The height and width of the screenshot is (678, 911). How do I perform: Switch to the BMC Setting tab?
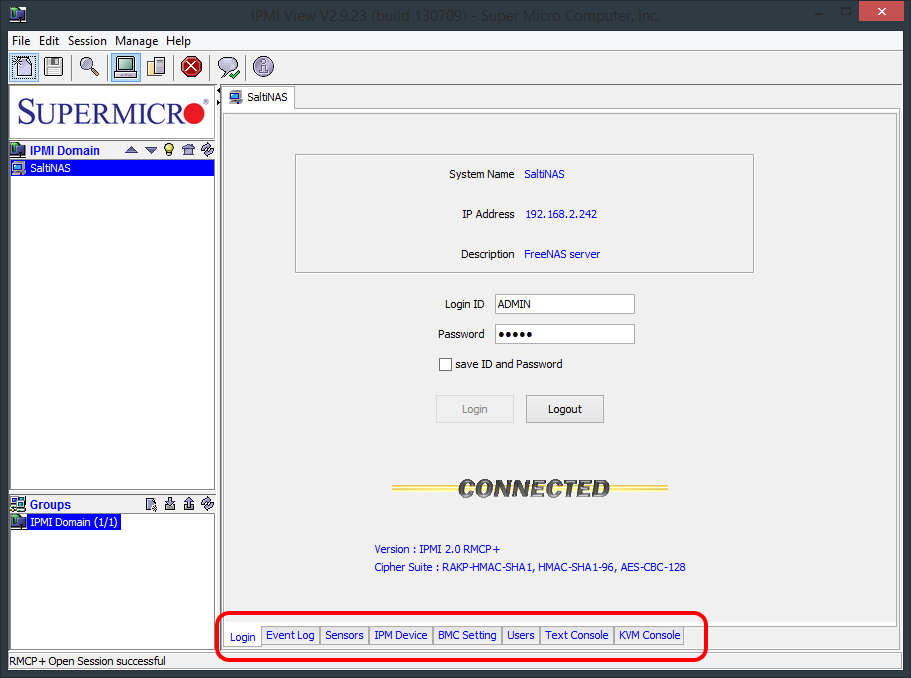[x=467, y=635]
